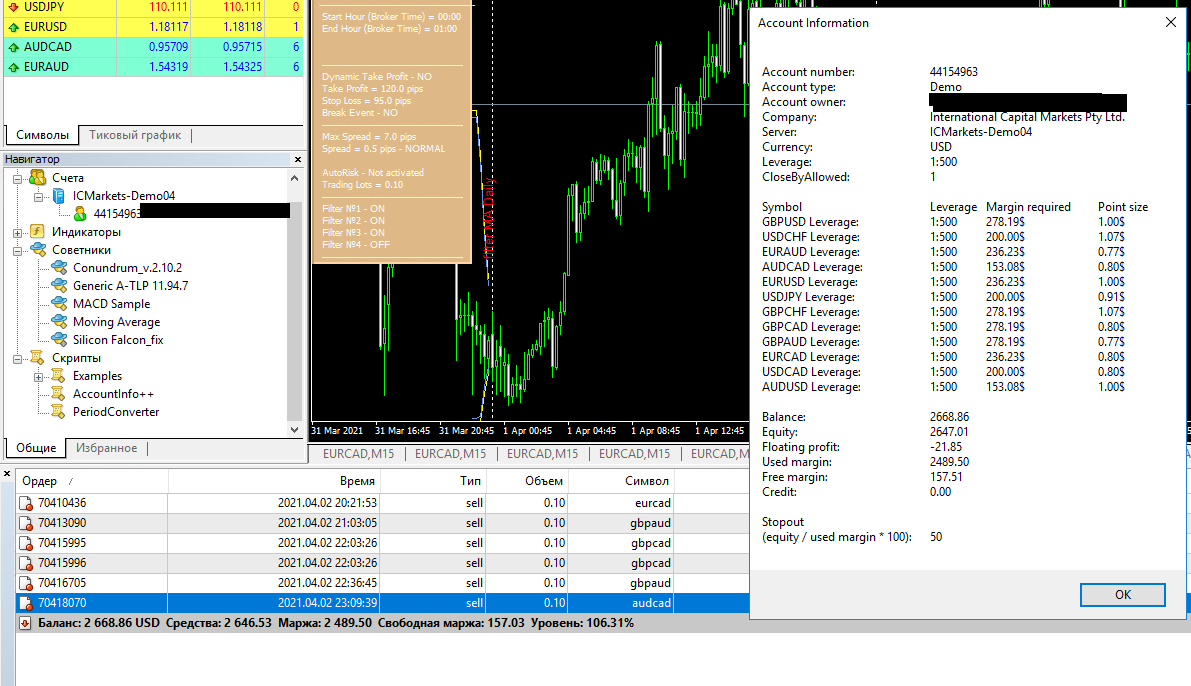Click the navigator scrollbar down arrow
The height and width of the screenshot is (686, 1191).
[295, 430]
